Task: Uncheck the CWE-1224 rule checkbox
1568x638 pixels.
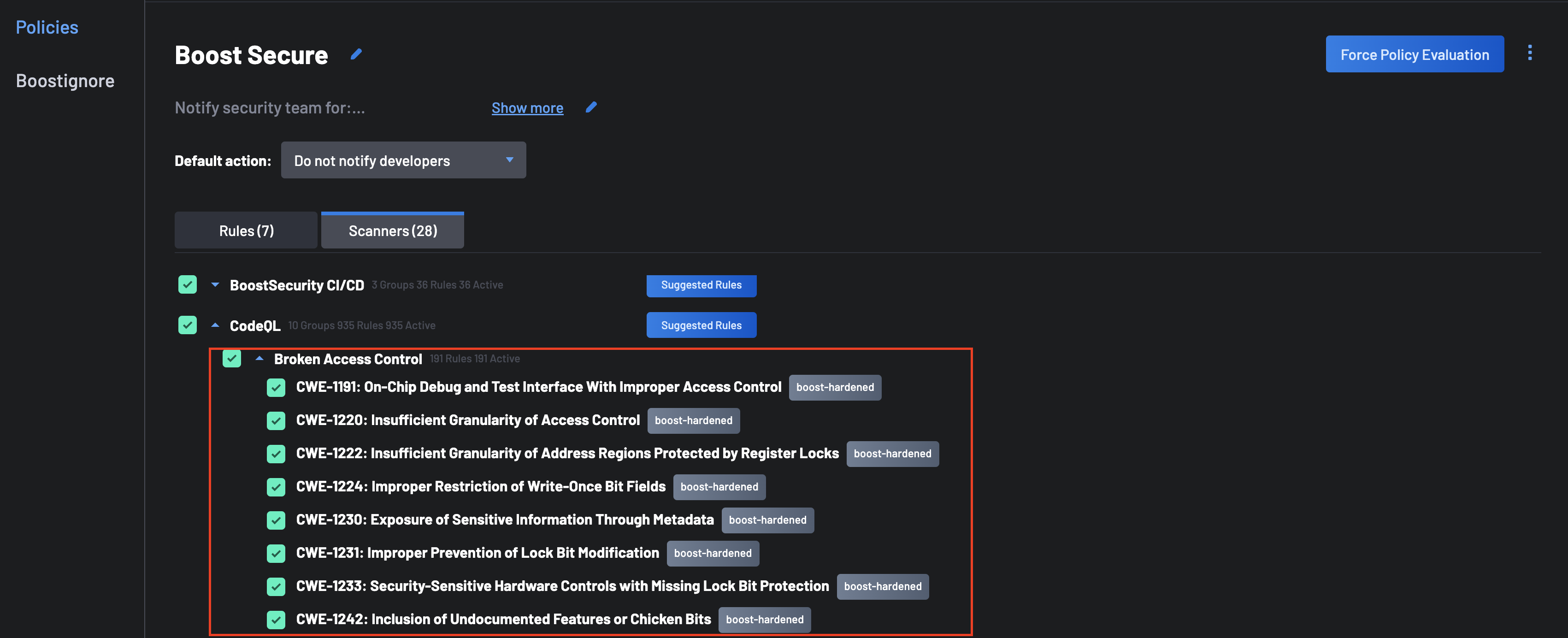Action: click(x=277, y=487)
